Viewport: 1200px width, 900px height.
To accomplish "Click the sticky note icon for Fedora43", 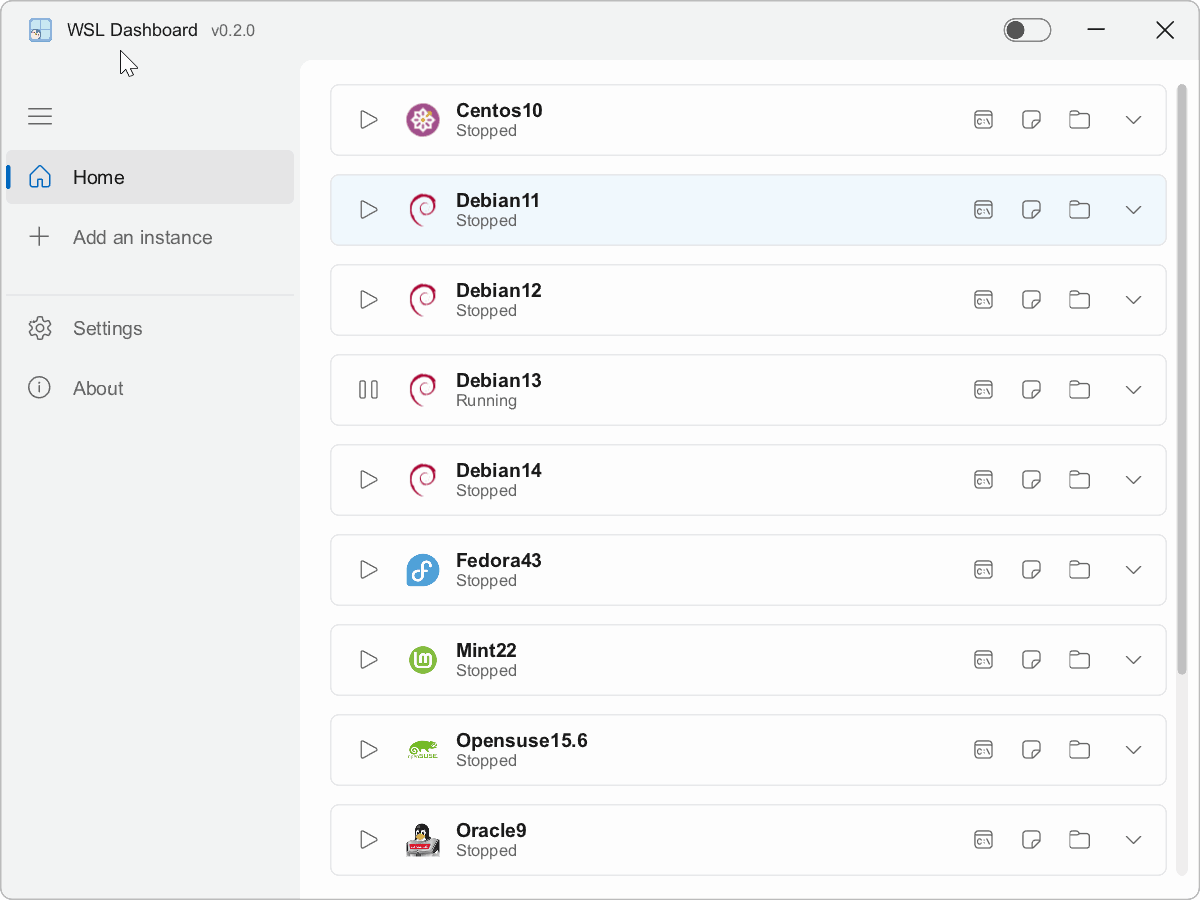I will click(1031, 570).
